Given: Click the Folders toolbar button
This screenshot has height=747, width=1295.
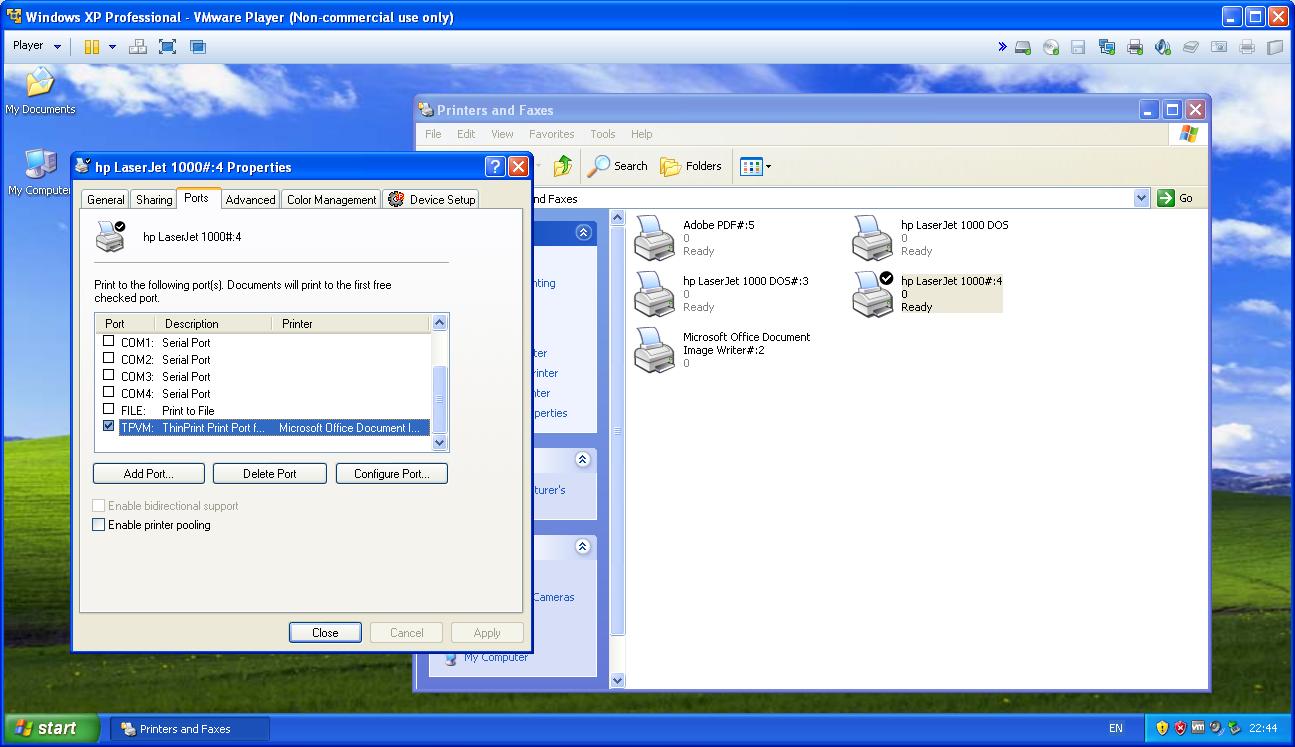Looking at the screenshot, I should (x=691, y=166).
